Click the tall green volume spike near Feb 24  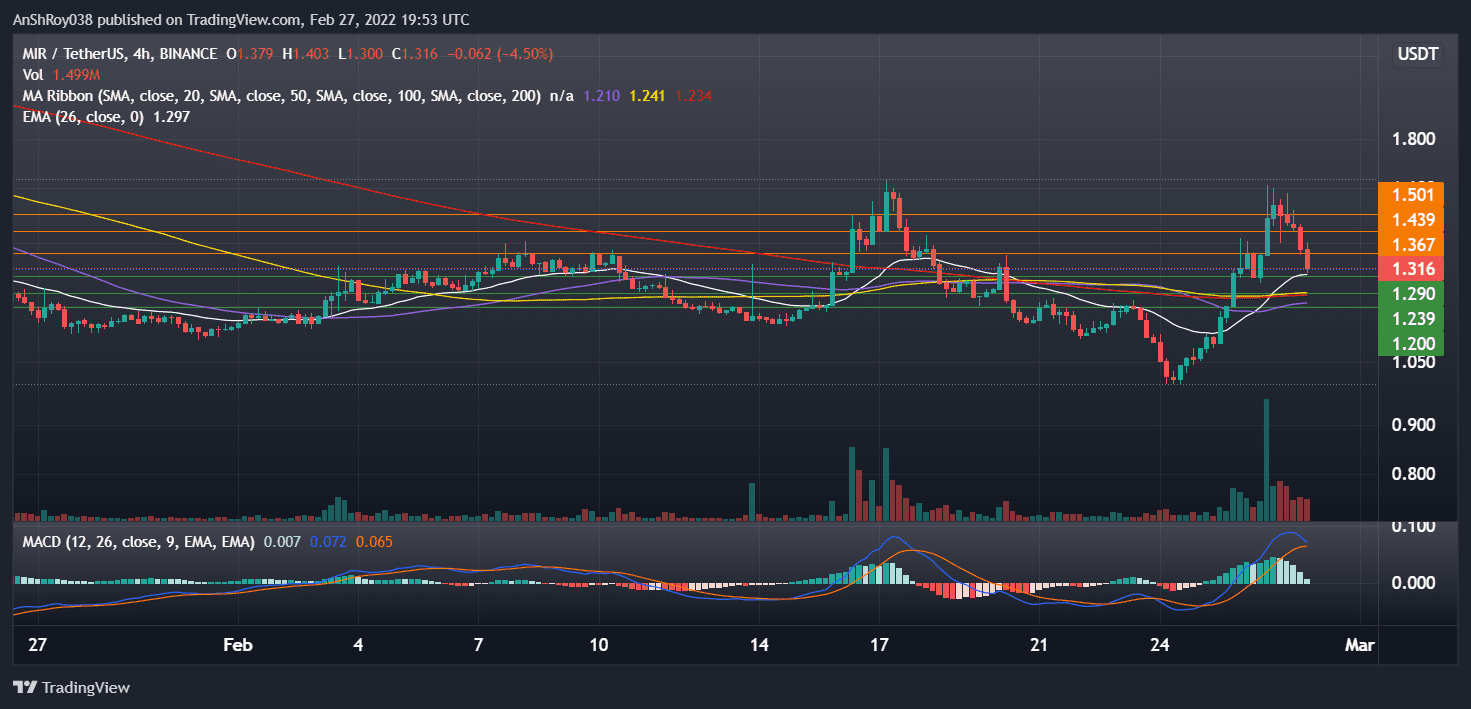[1266, 460]
